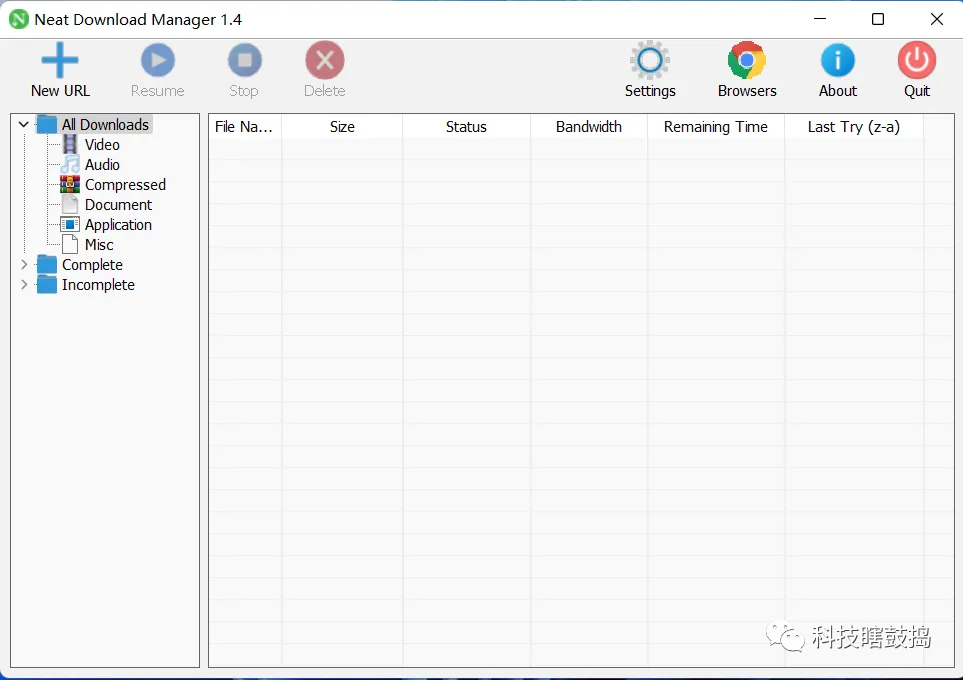This screenshot has width=963, height=680.
Task: Click the Quit power icon
Action: point(917,60)
